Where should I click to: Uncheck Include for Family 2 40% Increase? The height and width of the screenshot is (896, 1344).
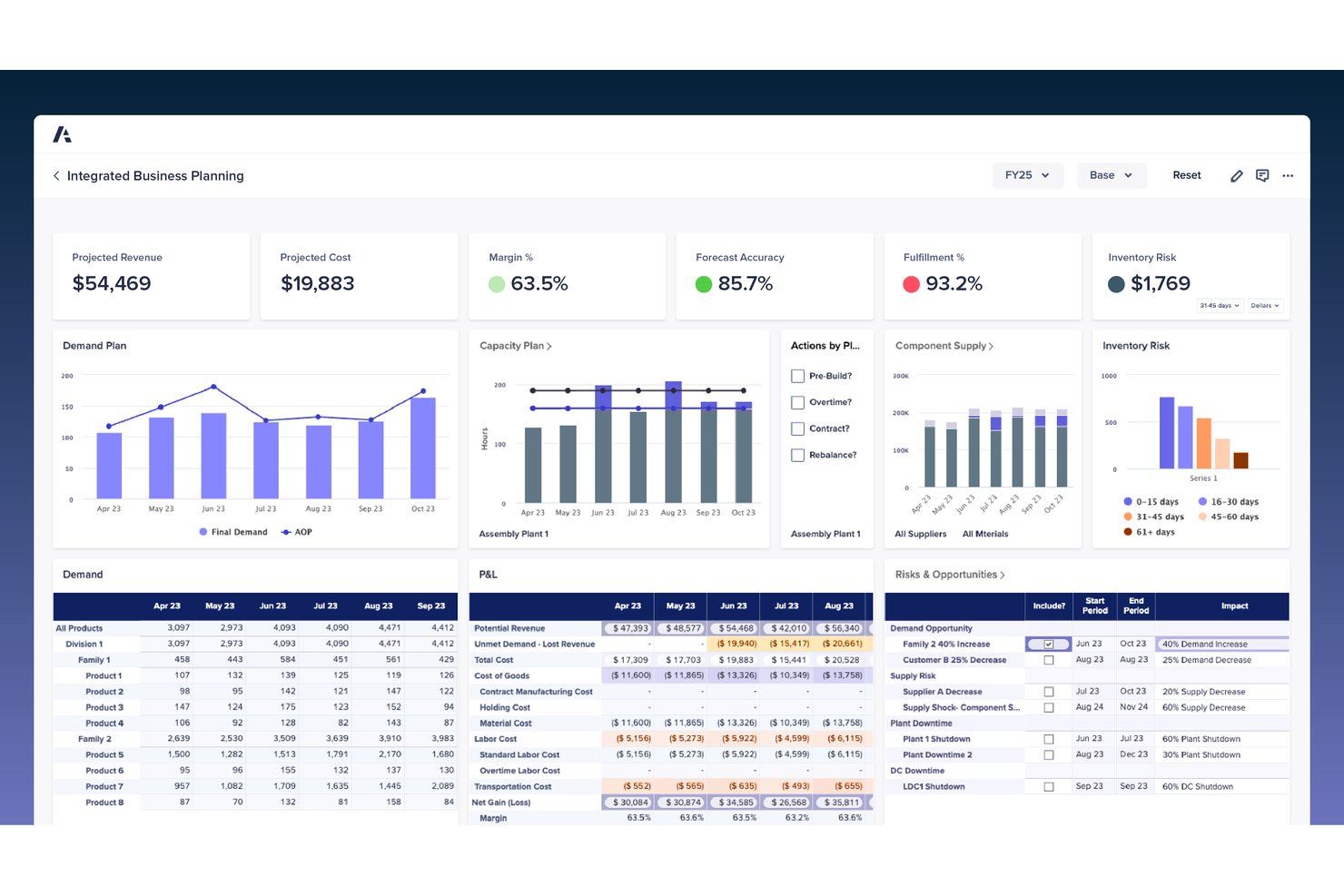click(x=1049, y=645)
